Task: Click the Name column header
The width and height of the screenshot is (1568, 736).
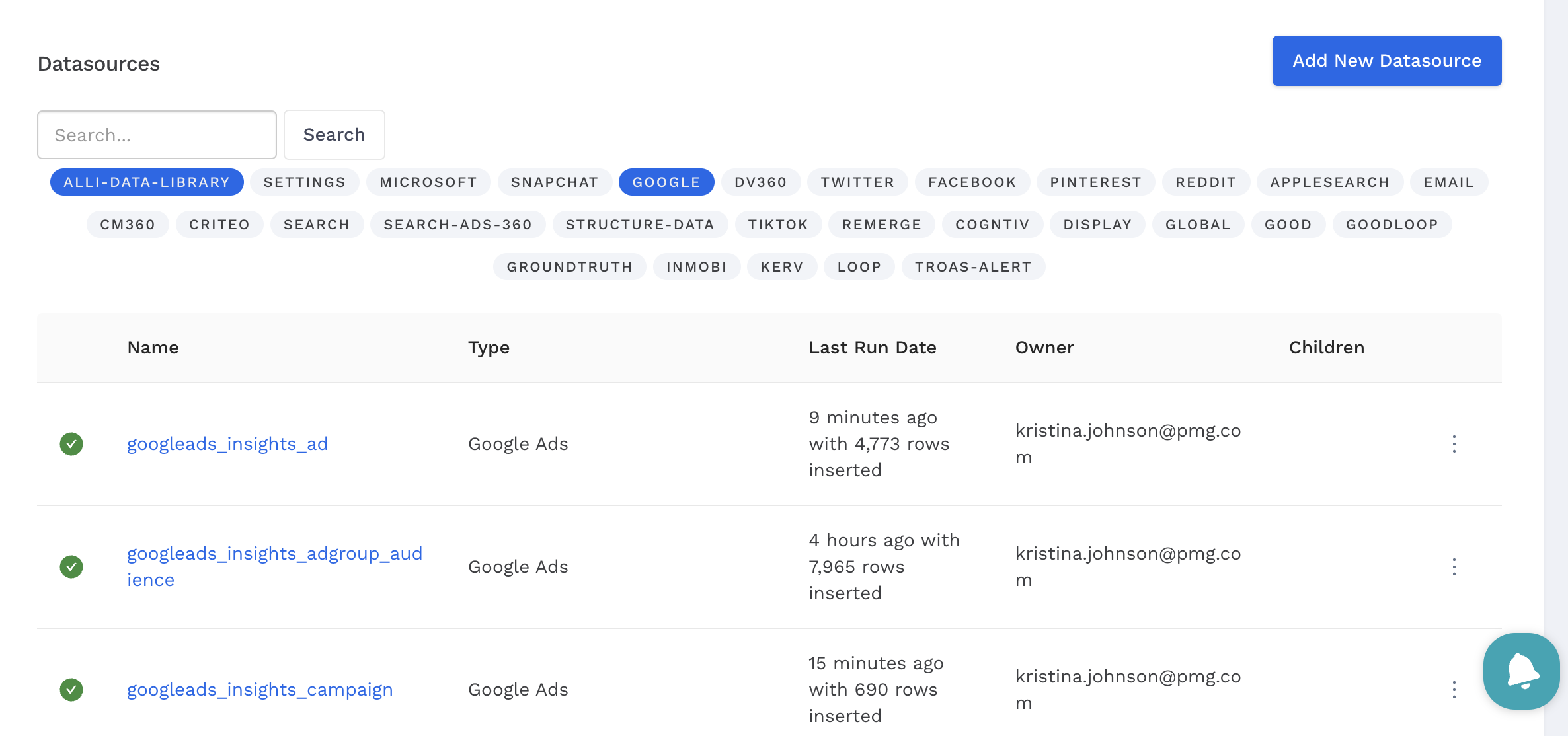Action: pyautogui.click(x=153, y=348)
